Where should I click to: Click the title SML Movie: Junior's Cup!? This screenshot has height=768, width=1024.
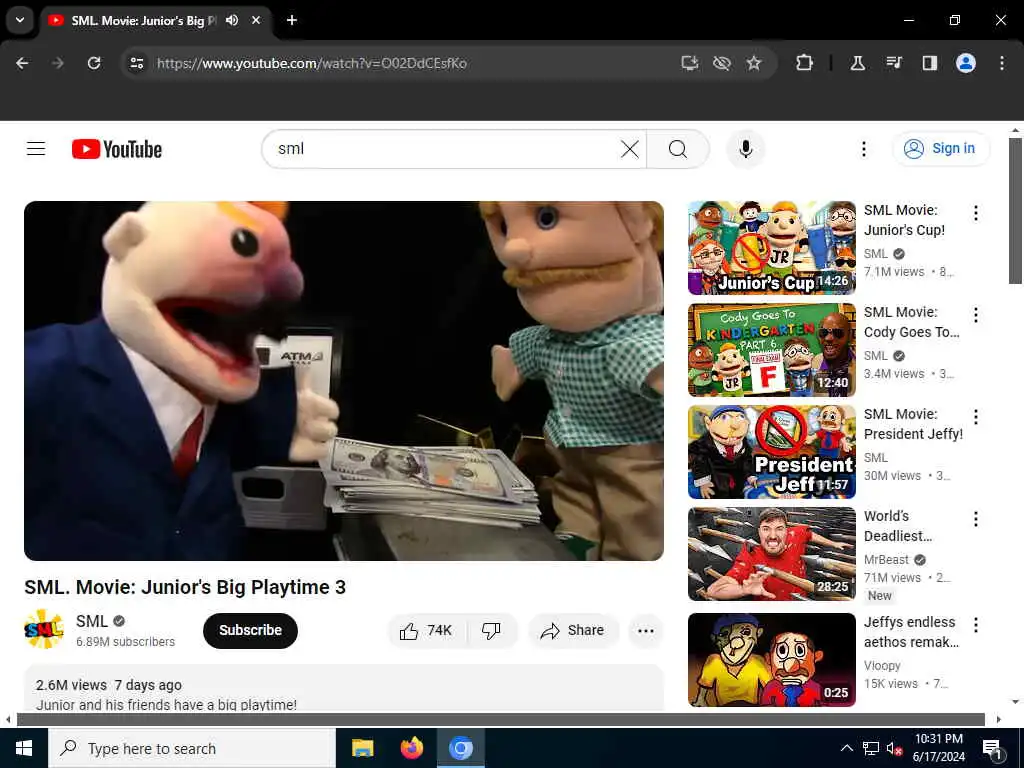coord(904,220)
